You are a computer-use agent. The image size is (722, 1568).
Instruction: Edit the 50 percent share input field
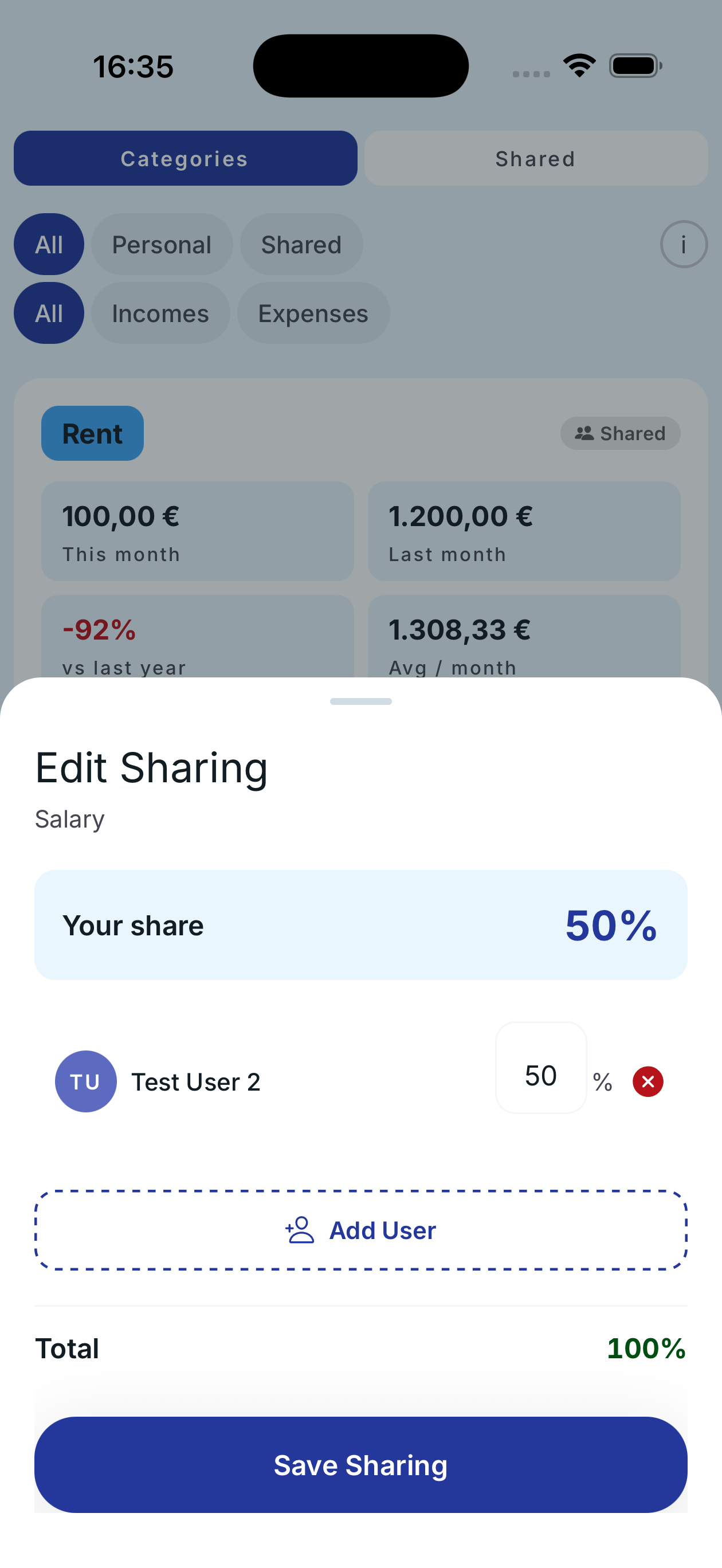540,1076
